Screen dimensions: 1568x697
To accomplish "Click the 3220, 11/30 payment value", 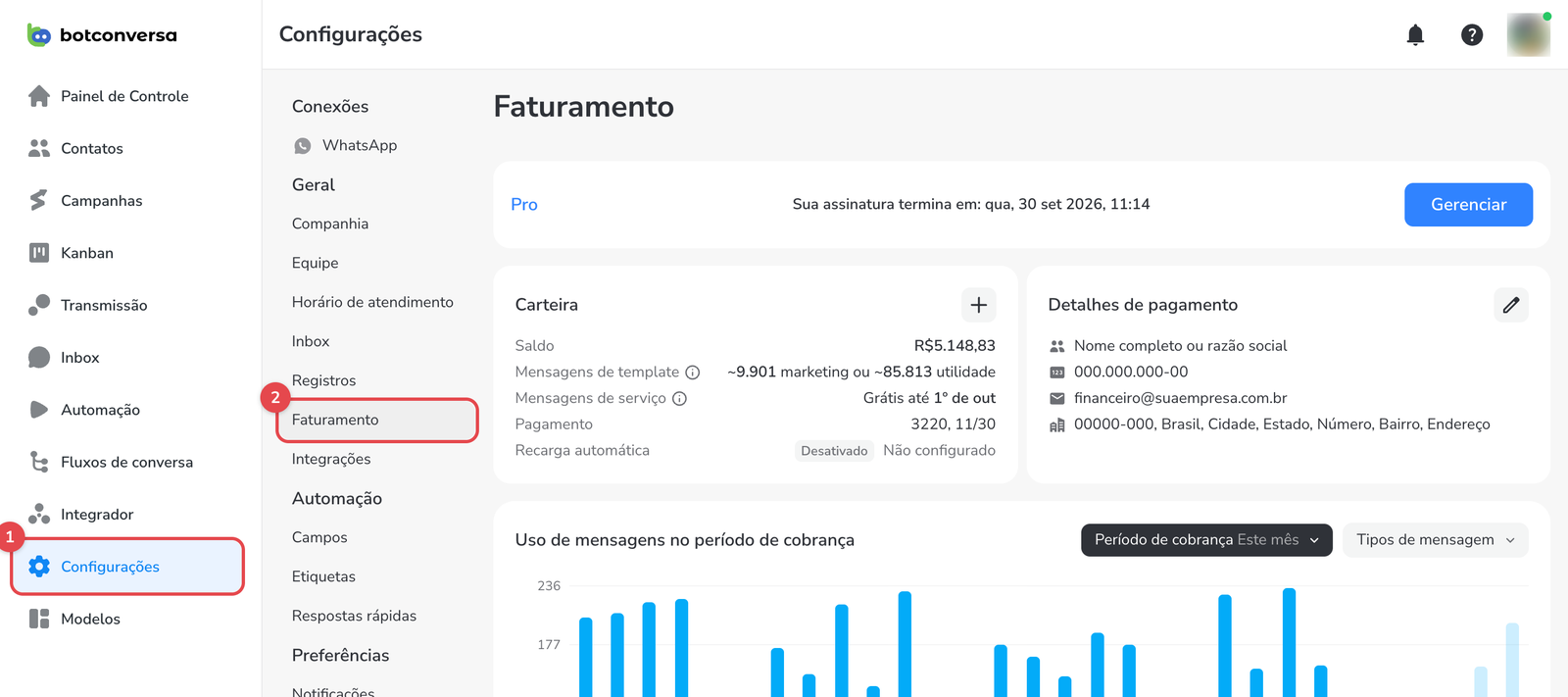I will pos(953,424).
